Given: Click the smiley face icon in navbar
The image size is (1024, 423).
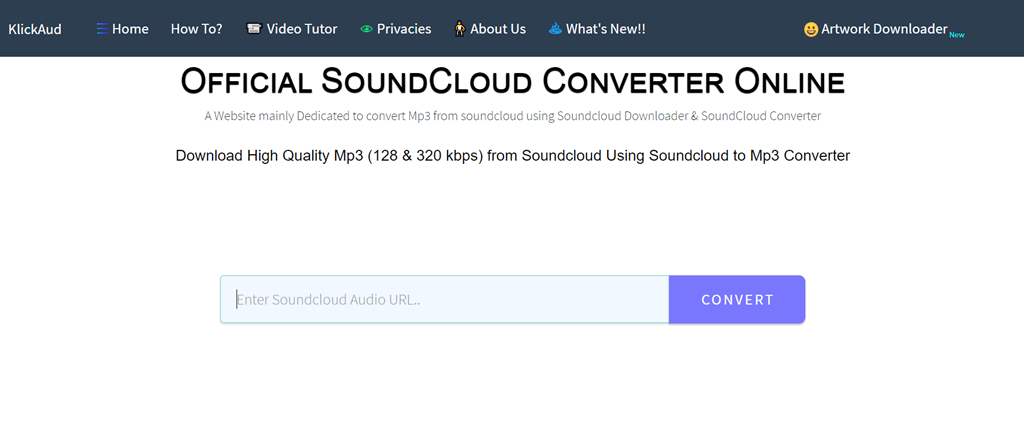Looking at the screenshot, I should click(811, 29).
